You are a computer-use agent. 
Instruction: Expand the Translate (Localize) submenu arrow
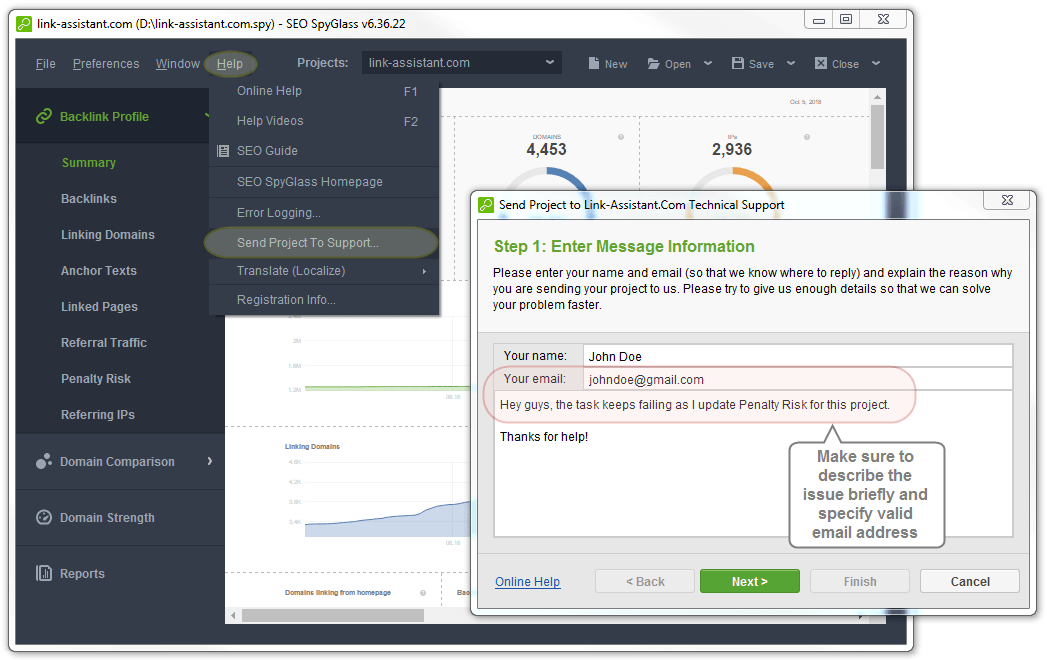[424, 271]
